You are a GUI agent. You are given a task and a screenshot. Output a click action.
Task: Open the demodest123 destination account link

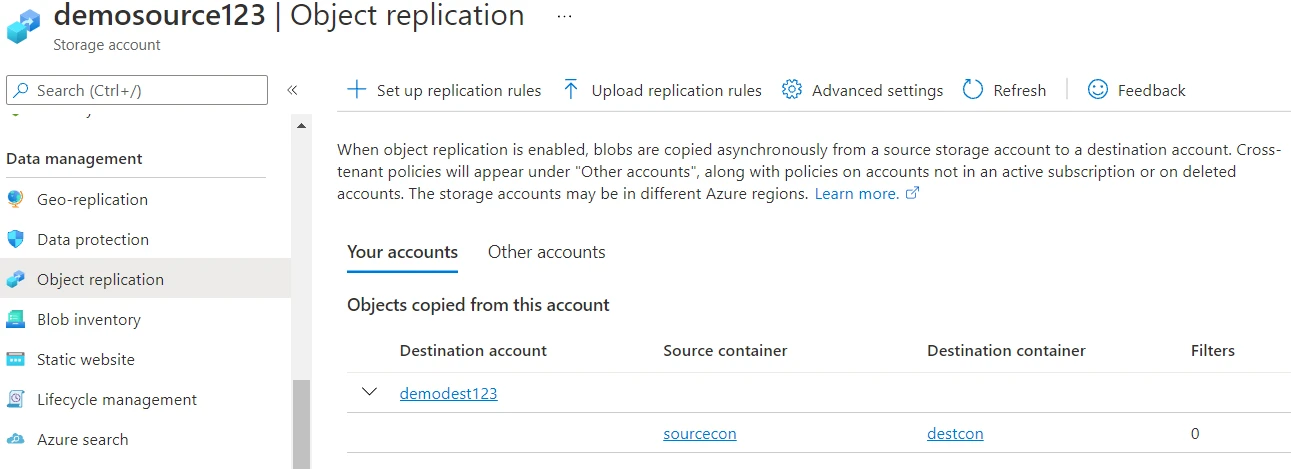[x=448, y=393]
